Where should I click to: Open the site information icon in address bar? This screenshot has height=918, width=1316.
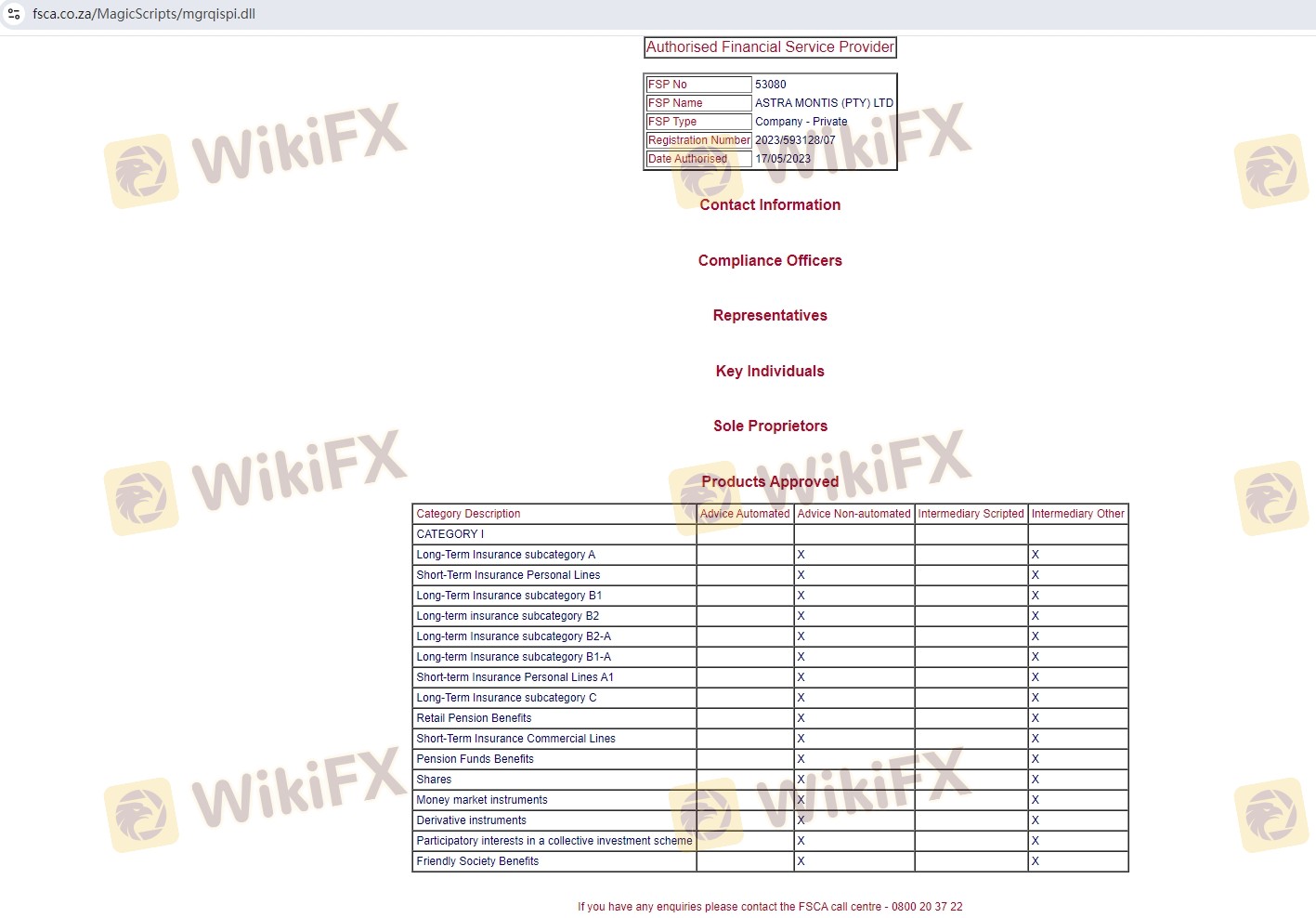[14, 14]
